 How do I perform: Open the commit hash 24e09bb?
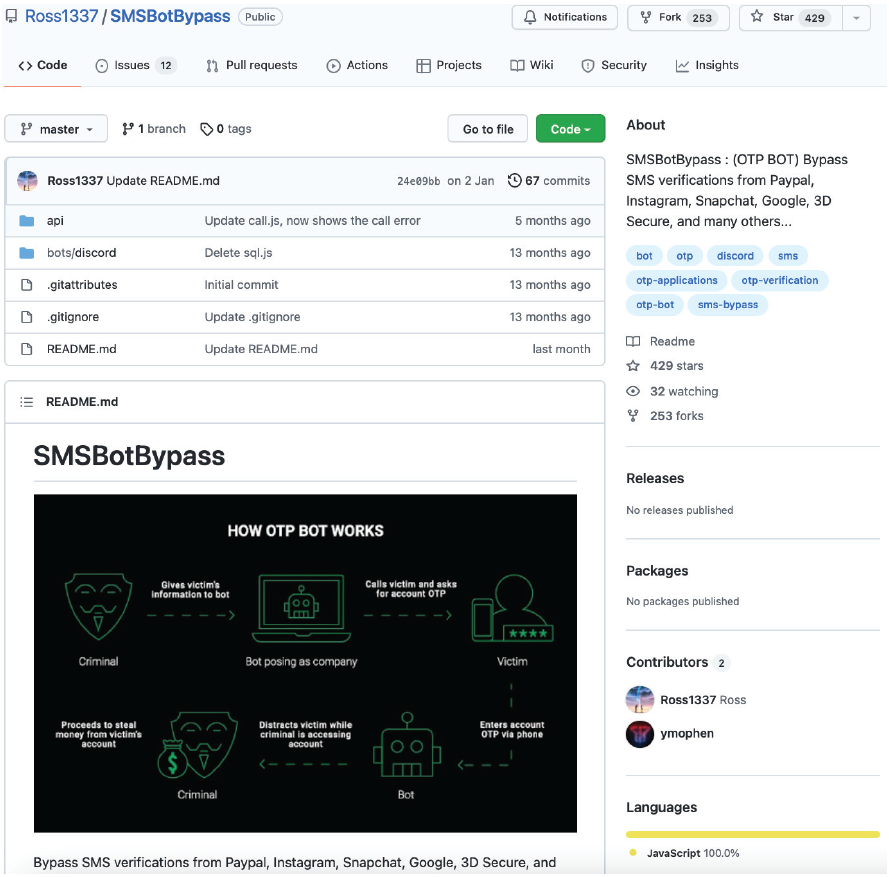tap(418, 181)
